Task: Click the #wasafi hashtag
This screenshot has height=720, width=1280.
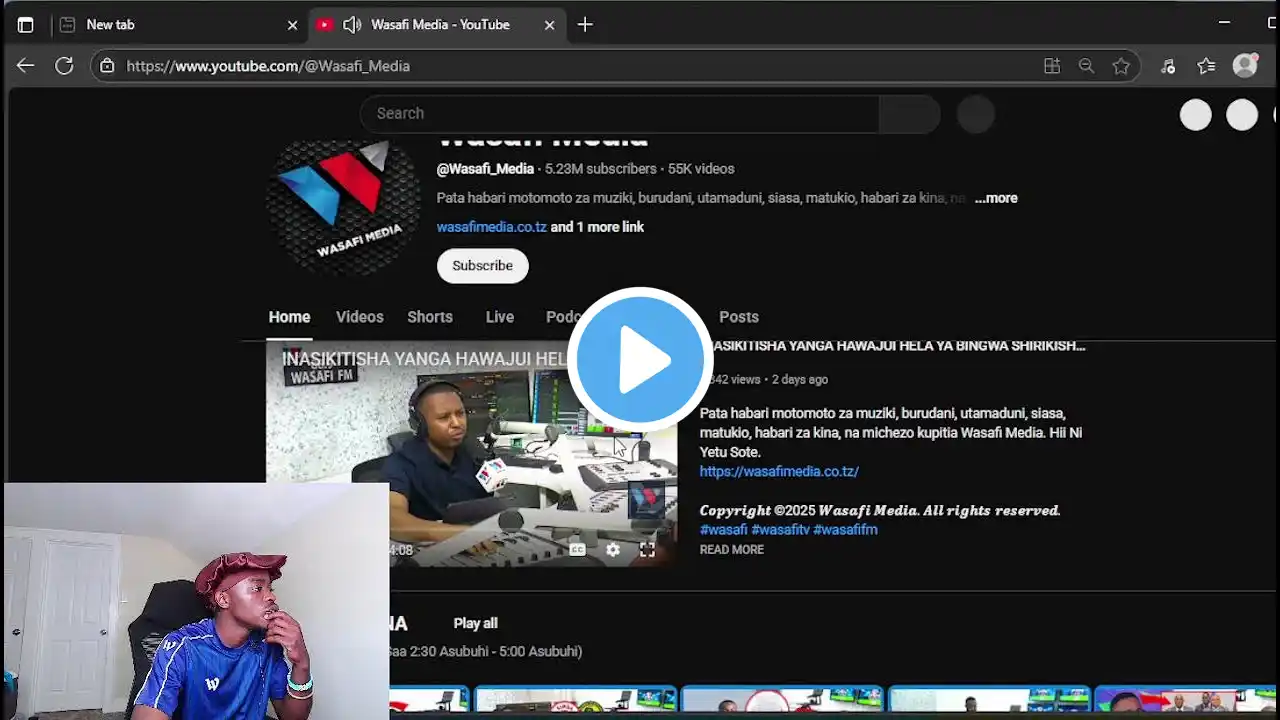Action: [x=723, y=530]
